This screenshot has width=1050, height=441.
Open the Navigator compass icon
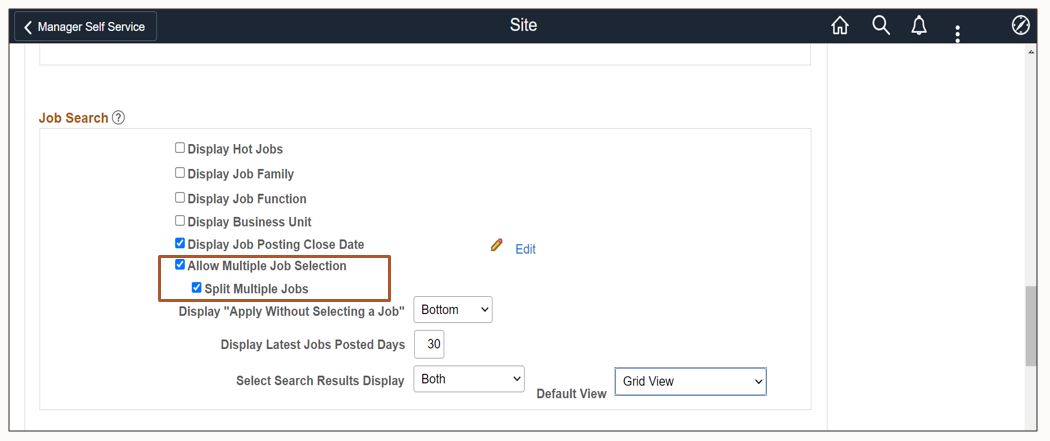[x=1020, y=26]
